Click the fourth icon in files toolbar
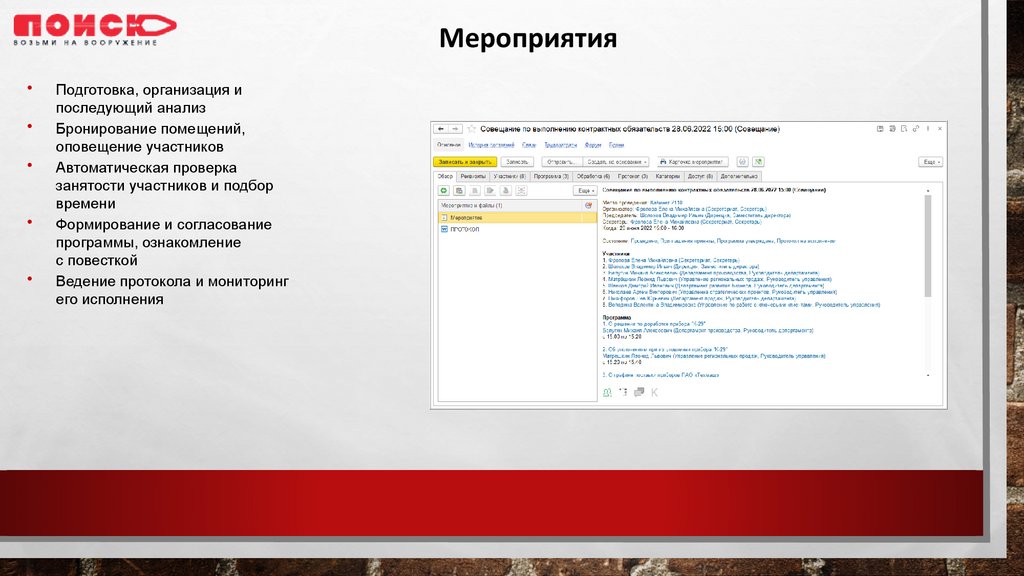Viewport: 1024px width, 576px height. click(490, 191)
